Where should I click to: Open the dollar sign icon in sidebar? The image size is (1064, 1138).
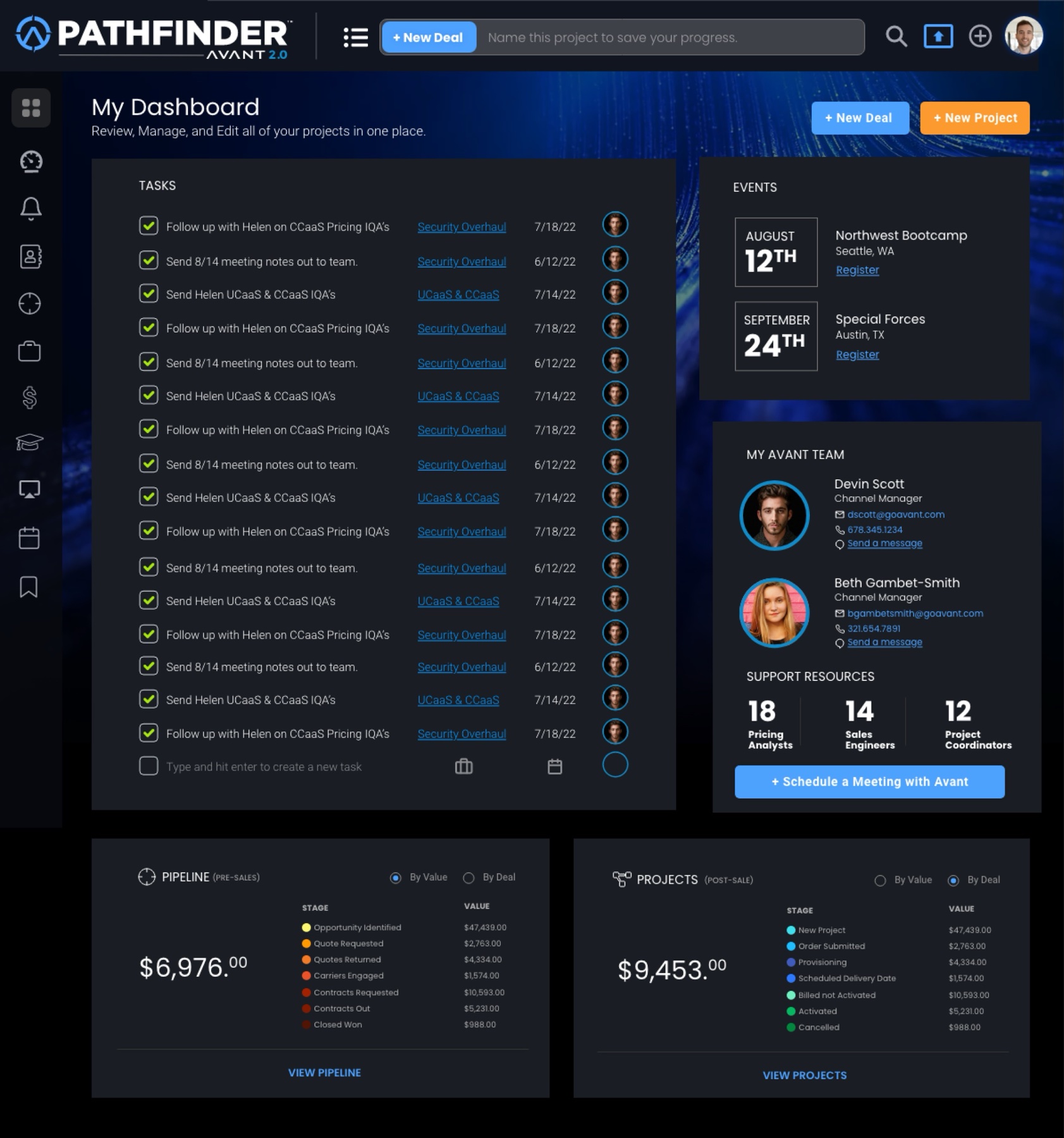[x=30, y=398]
